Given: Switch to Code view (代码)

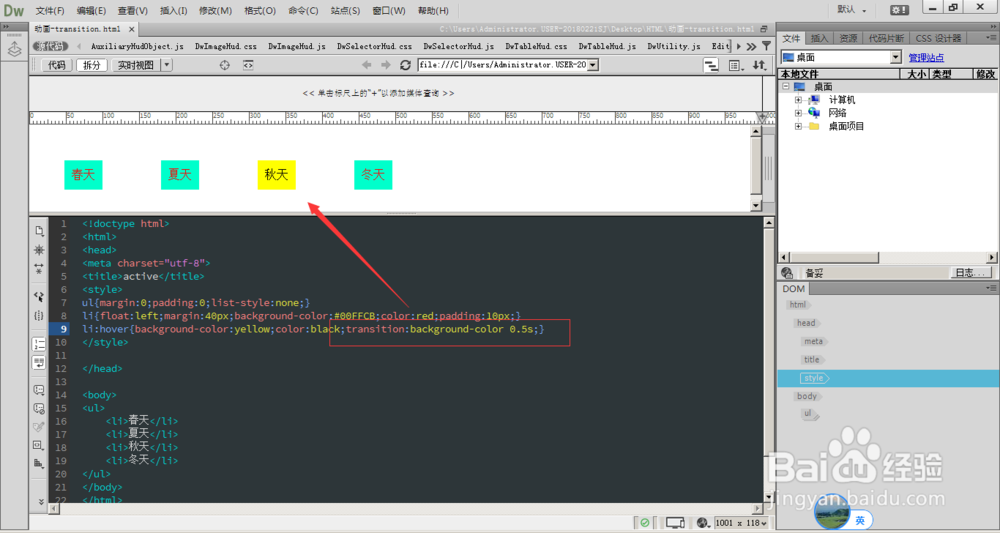Looking at the screenshot, I should click(57, 65).
